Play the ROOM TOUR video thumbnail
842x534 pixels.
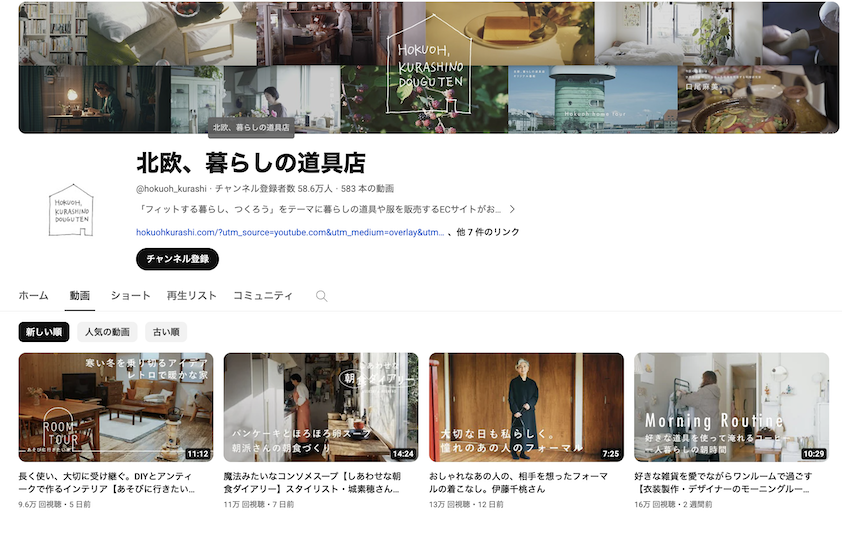(x=116, y=407)
